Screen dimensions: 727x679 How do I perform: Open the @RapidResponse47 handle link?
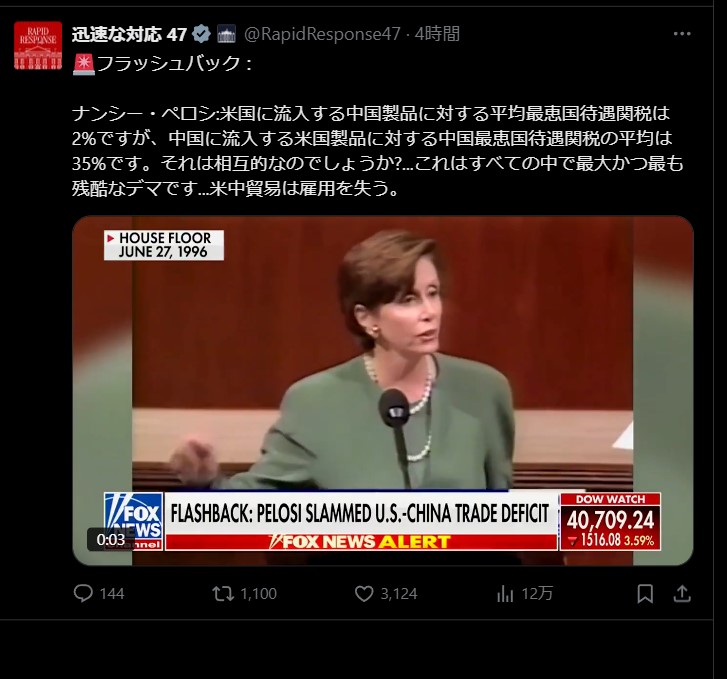tap(322, 34)
